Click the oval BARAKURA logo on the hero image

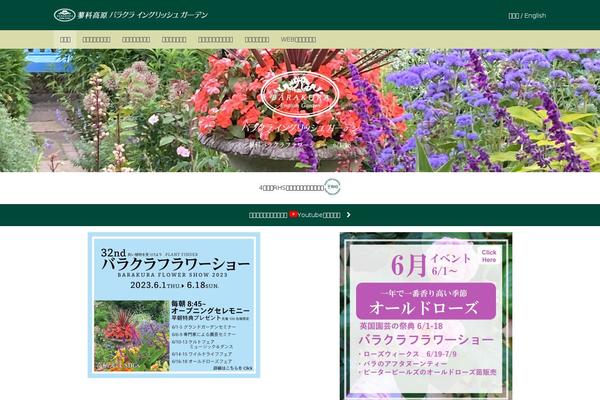tap(300, 94)
